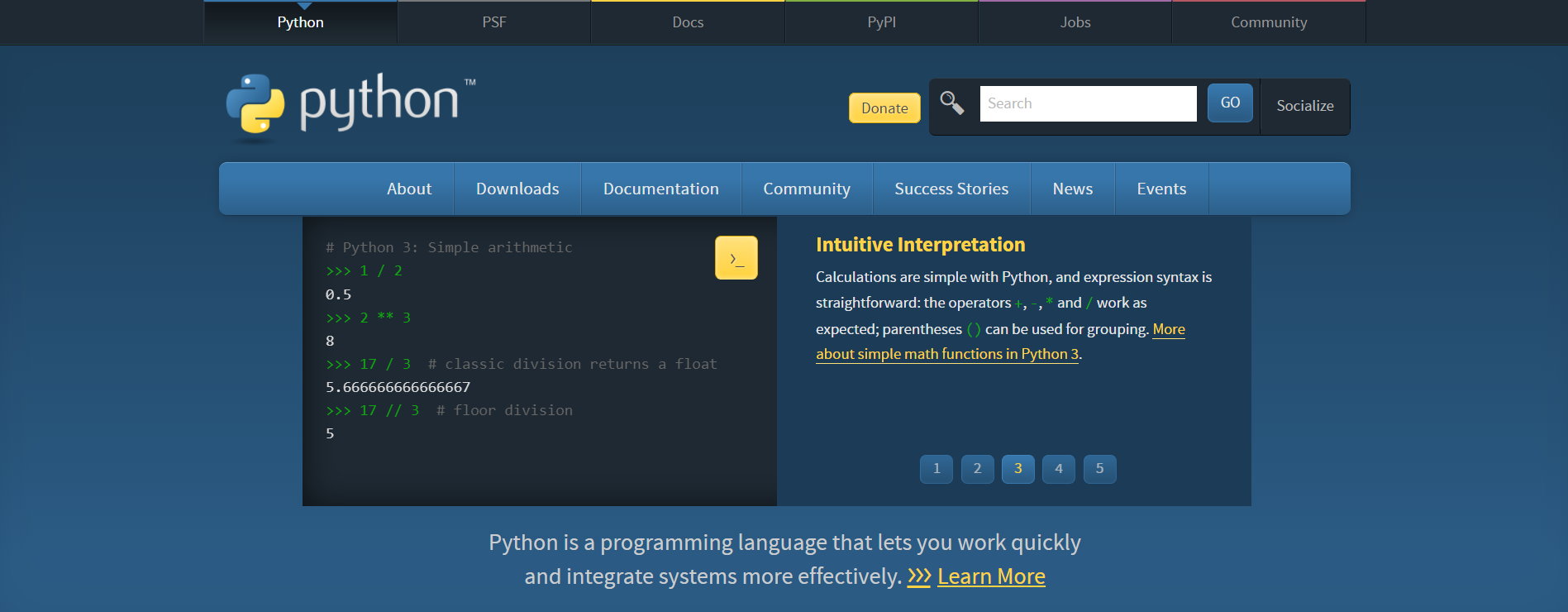Click the magnifying glass search icon
This screenshot has height=612, width=1568.
[x=952, y=103]
